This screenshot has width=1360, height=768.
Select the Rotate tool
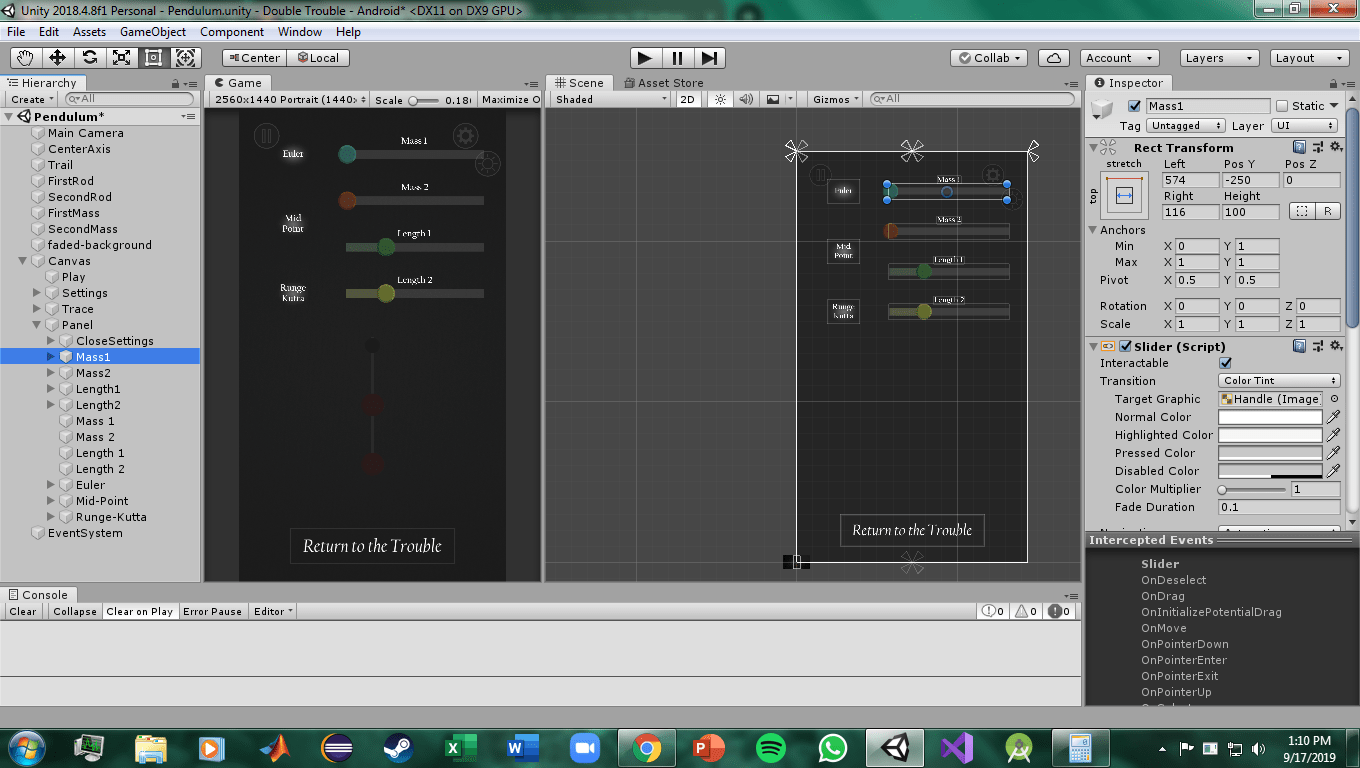(x=90, y=58)
